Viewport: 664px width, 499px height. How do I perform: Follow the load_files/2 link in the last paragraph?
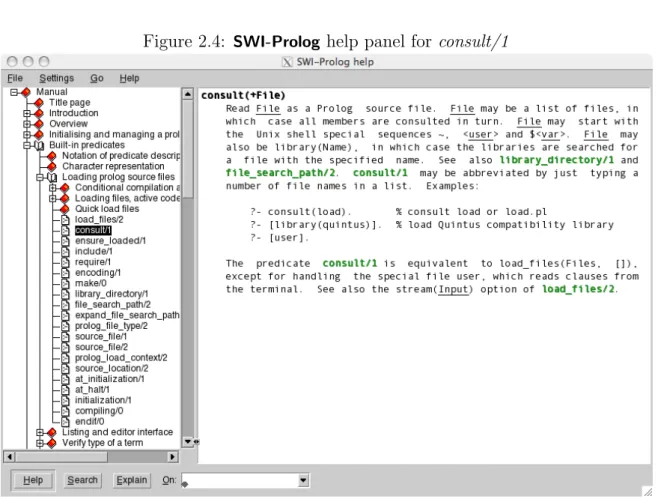point(578,289)
